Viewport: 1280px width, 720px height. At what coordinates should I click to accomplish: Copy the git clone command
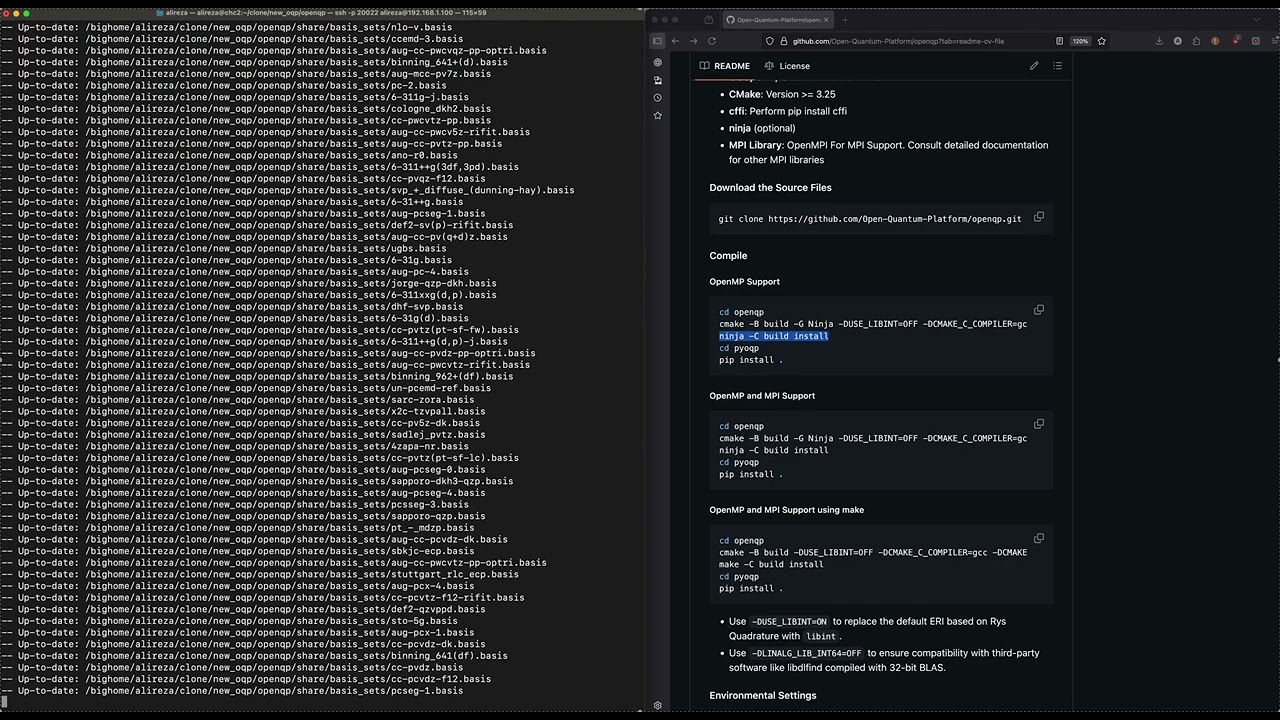(1039, 217)
